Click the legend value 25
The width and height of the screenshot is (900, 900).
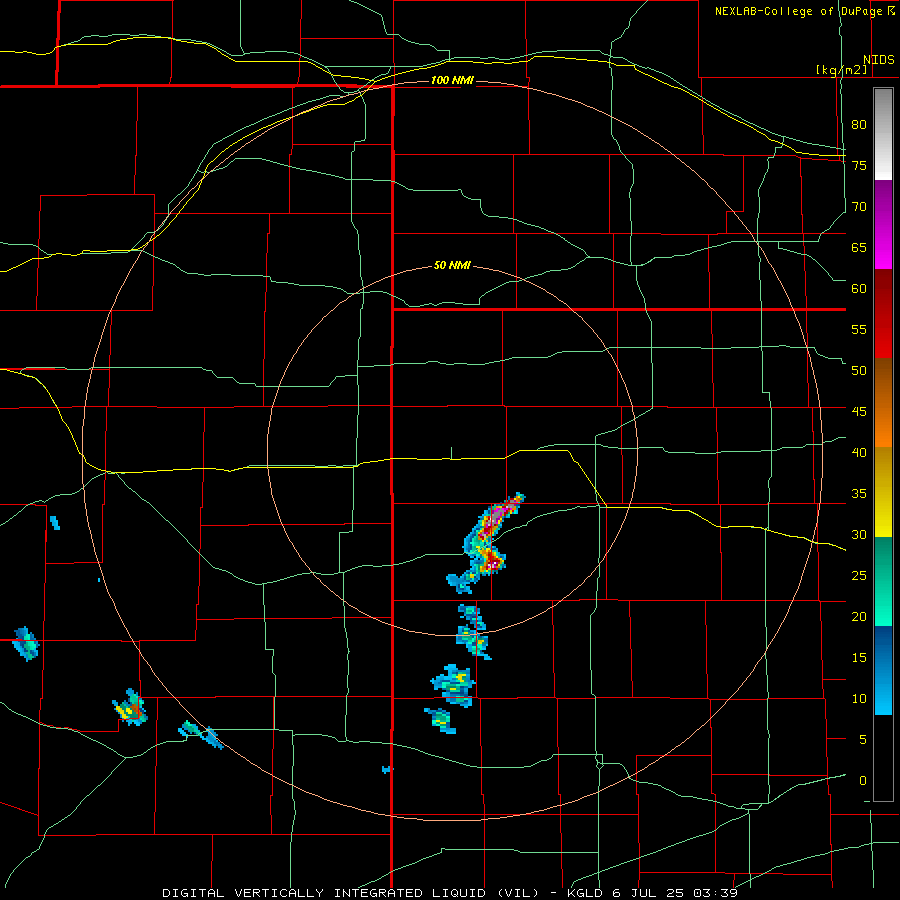(x=859, y=576)
